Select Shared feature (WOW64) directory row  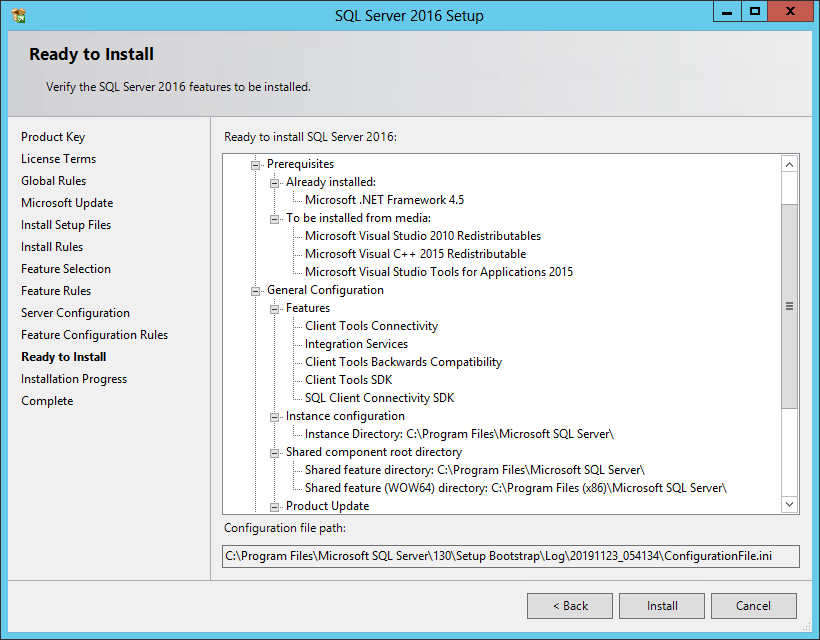(516, 488)
